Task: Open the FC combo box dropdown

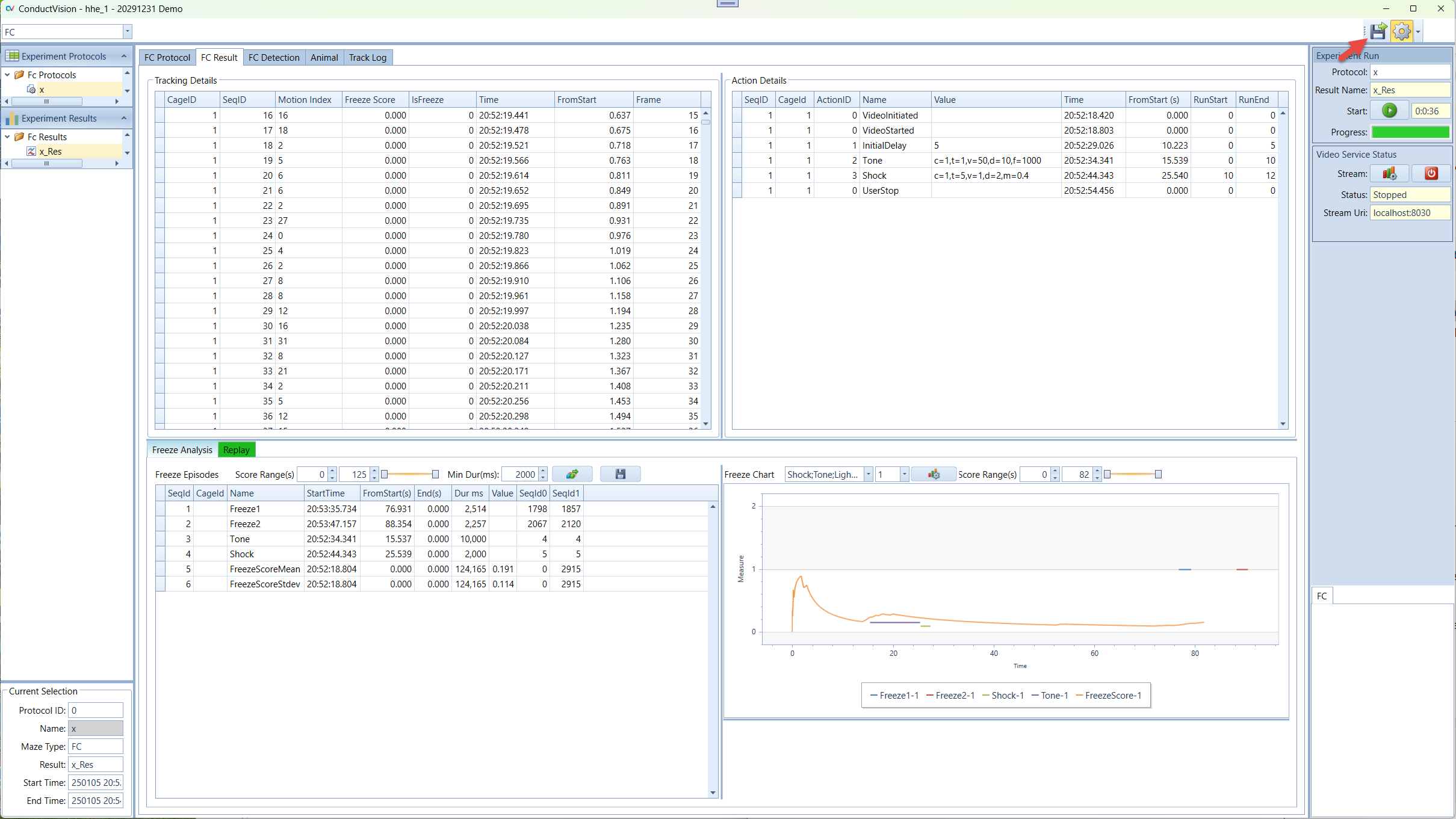Action: click(x=127, y=32)
